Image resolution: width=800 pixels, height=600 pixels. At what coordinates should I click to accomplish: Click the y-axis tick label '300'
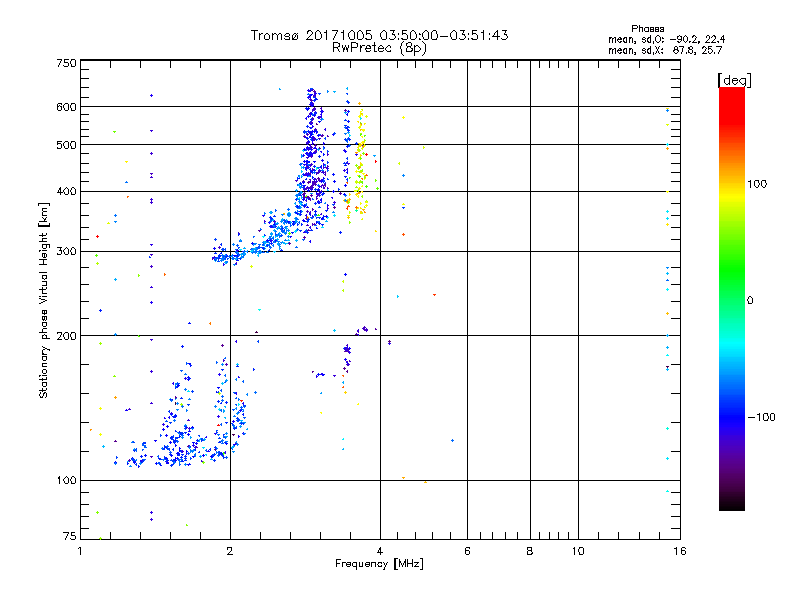point(67,251)
